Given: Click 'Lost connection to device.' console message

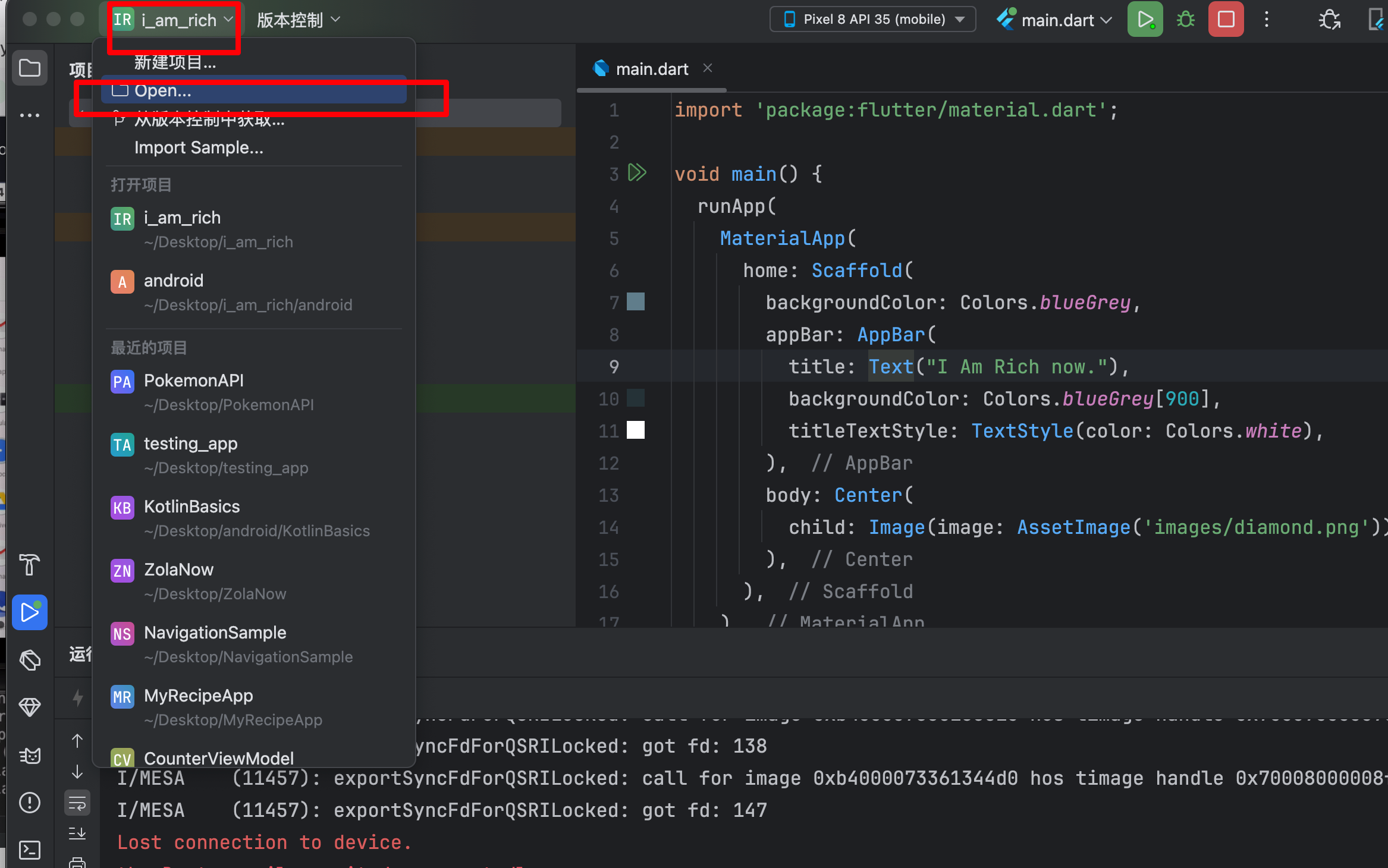Looking at the screenshot, I should pyautogui.click(x=264, y=842).
